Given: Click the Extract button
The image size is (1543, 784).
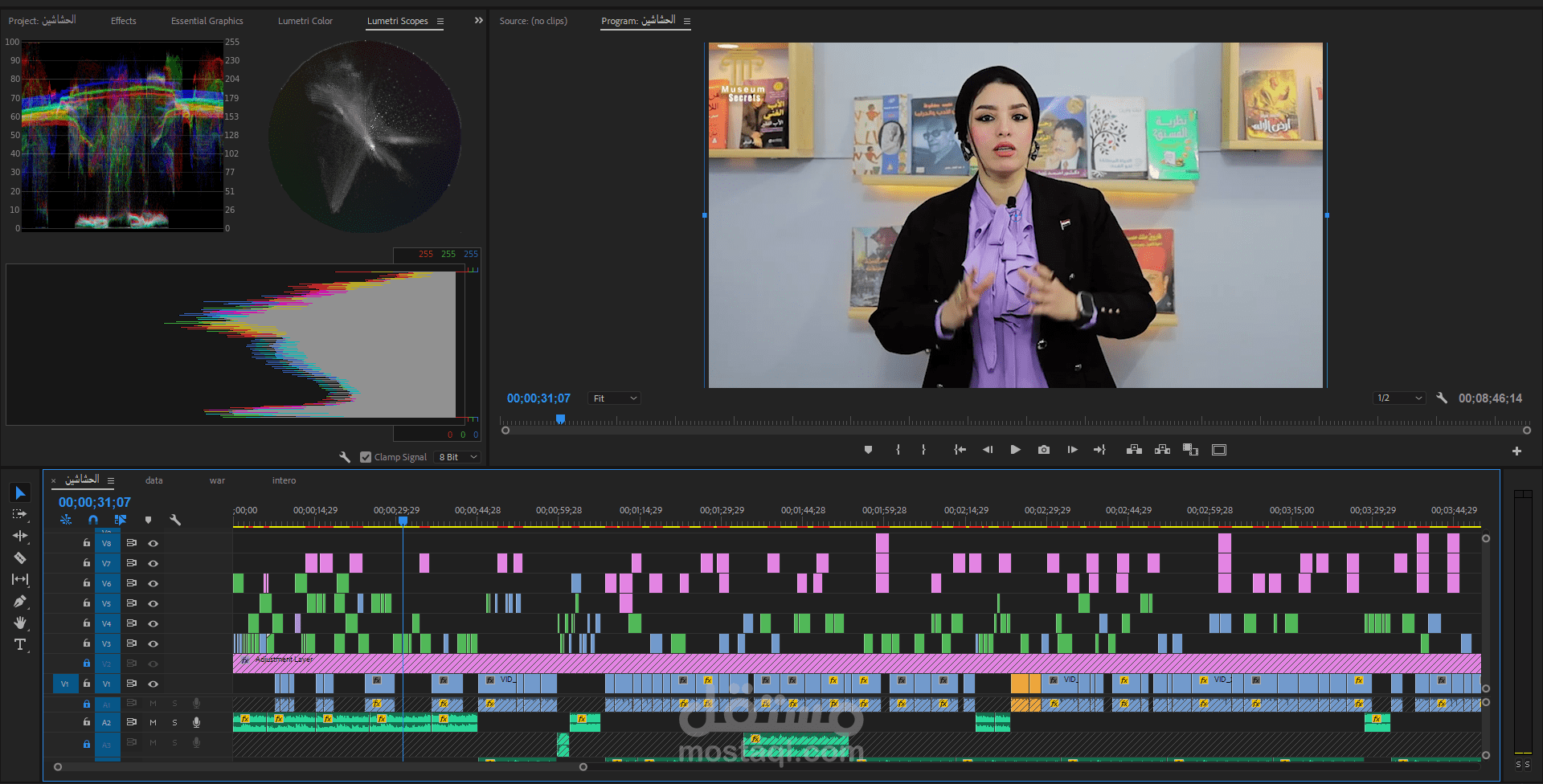Looking at the screenshot, I should (1162, 450).
